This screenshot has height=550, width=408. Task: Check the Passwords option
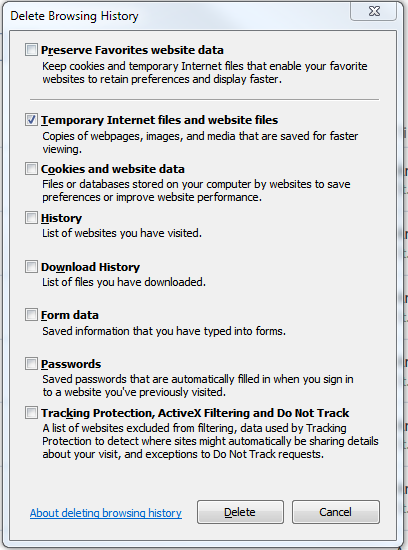pyautogui.click(x=31, y=364)
